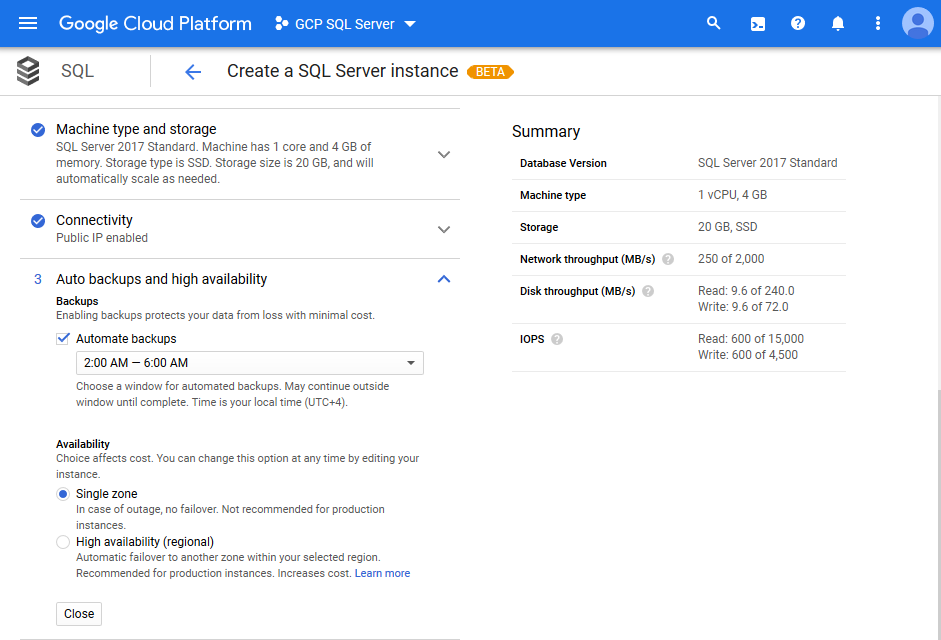Image resolution: width=941 pixels, height=640 pixels.
Task: Open the 2:00 AM — 6:00 AM backup window dropdown
Action: pyautogui.click(x=250, y=363)
